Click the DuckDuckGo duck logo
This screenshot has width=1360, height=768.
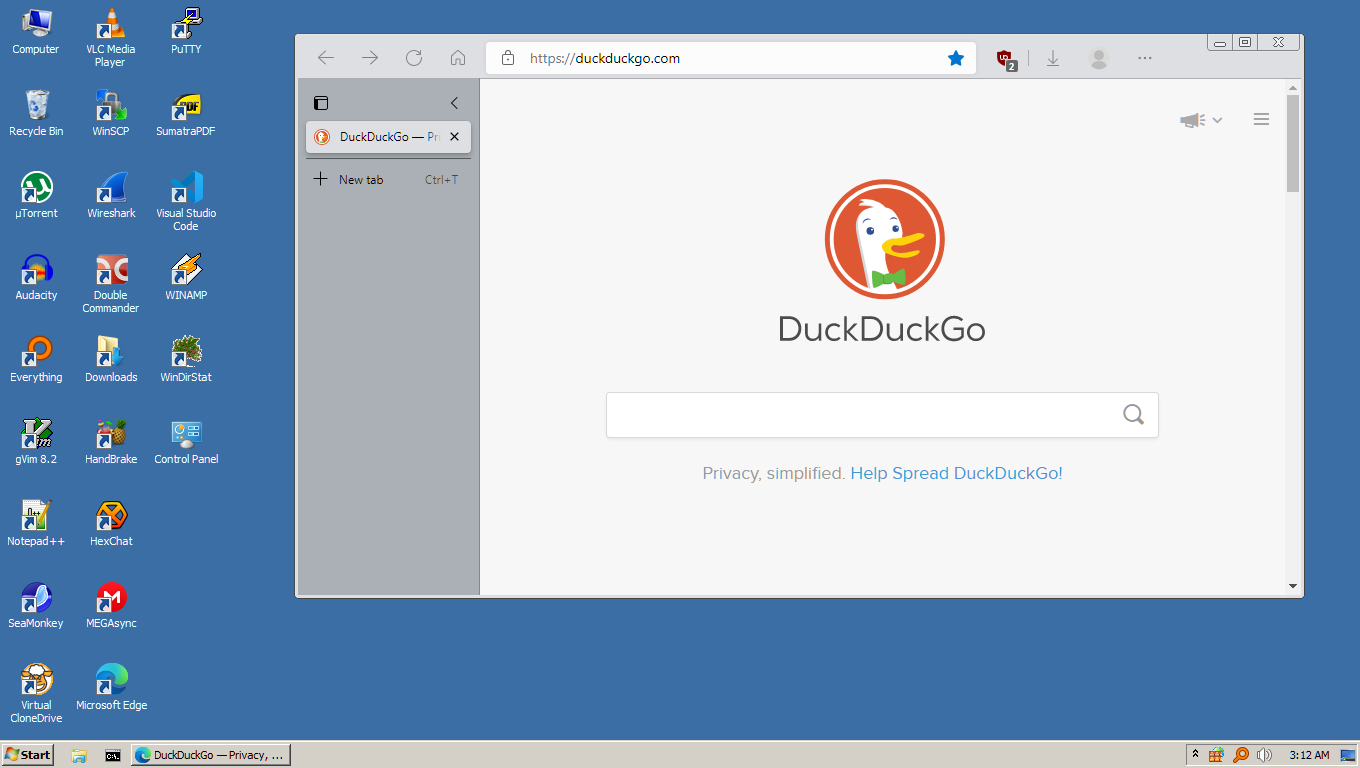884,239
